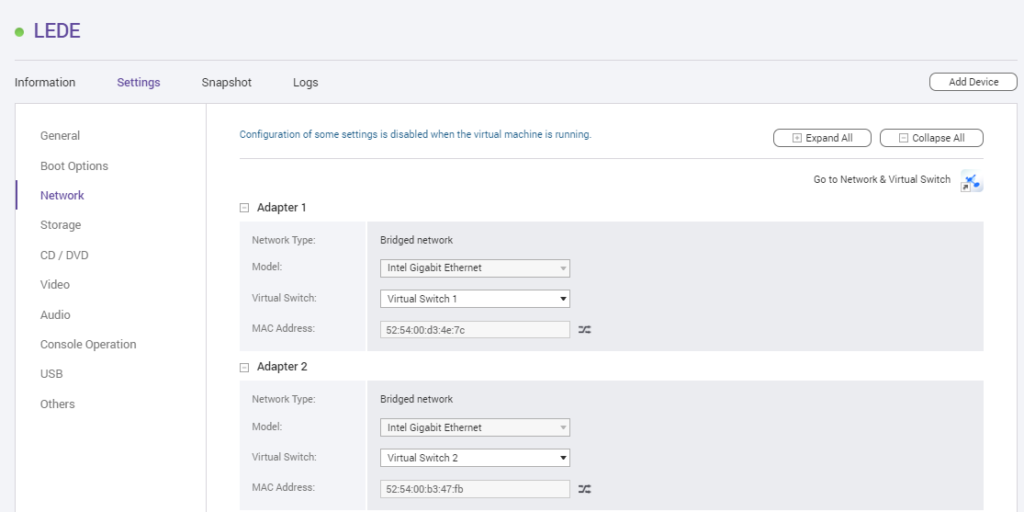
Task: Switch to the Snapshot tab
Action: coord(227,82)
